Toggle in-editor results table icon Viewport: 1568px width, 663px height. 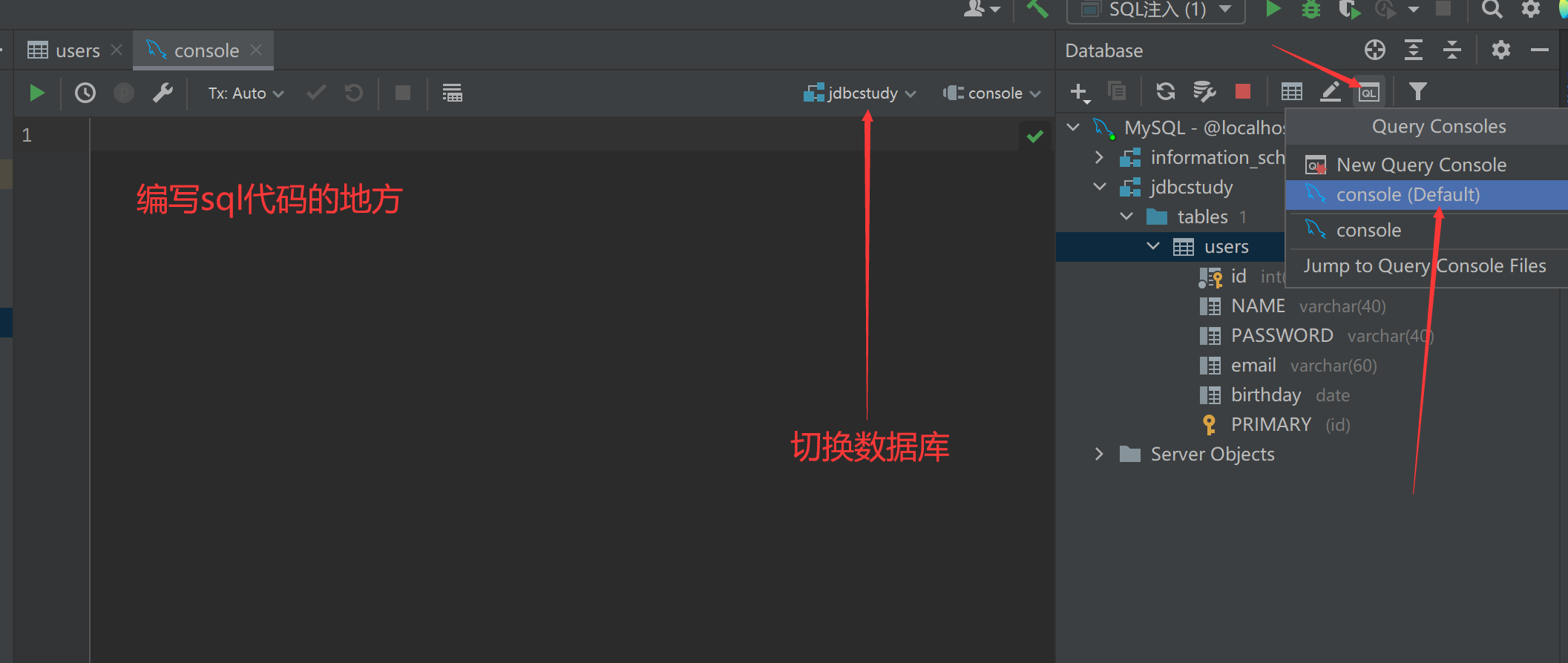[452, 93]
